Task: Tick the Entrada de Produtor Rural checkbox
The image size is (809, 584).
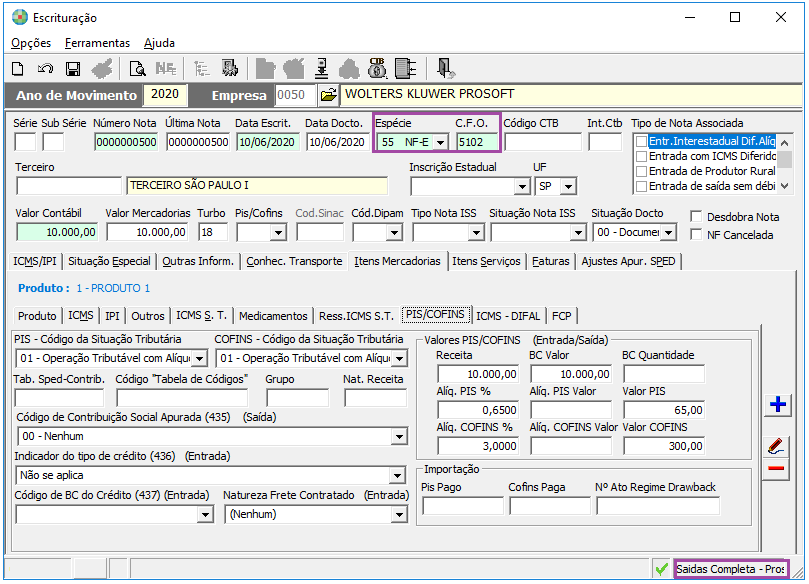Action: point(642,171)
